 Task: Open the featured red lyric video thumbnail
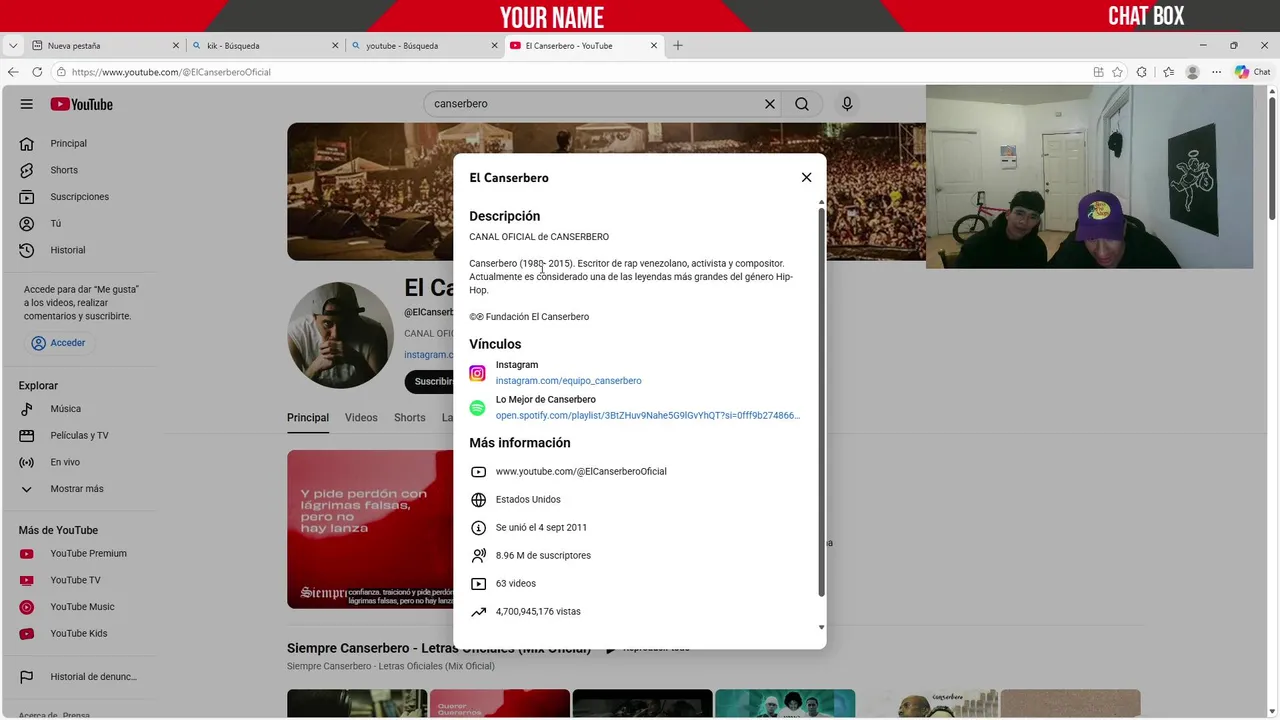coord(370,529)
